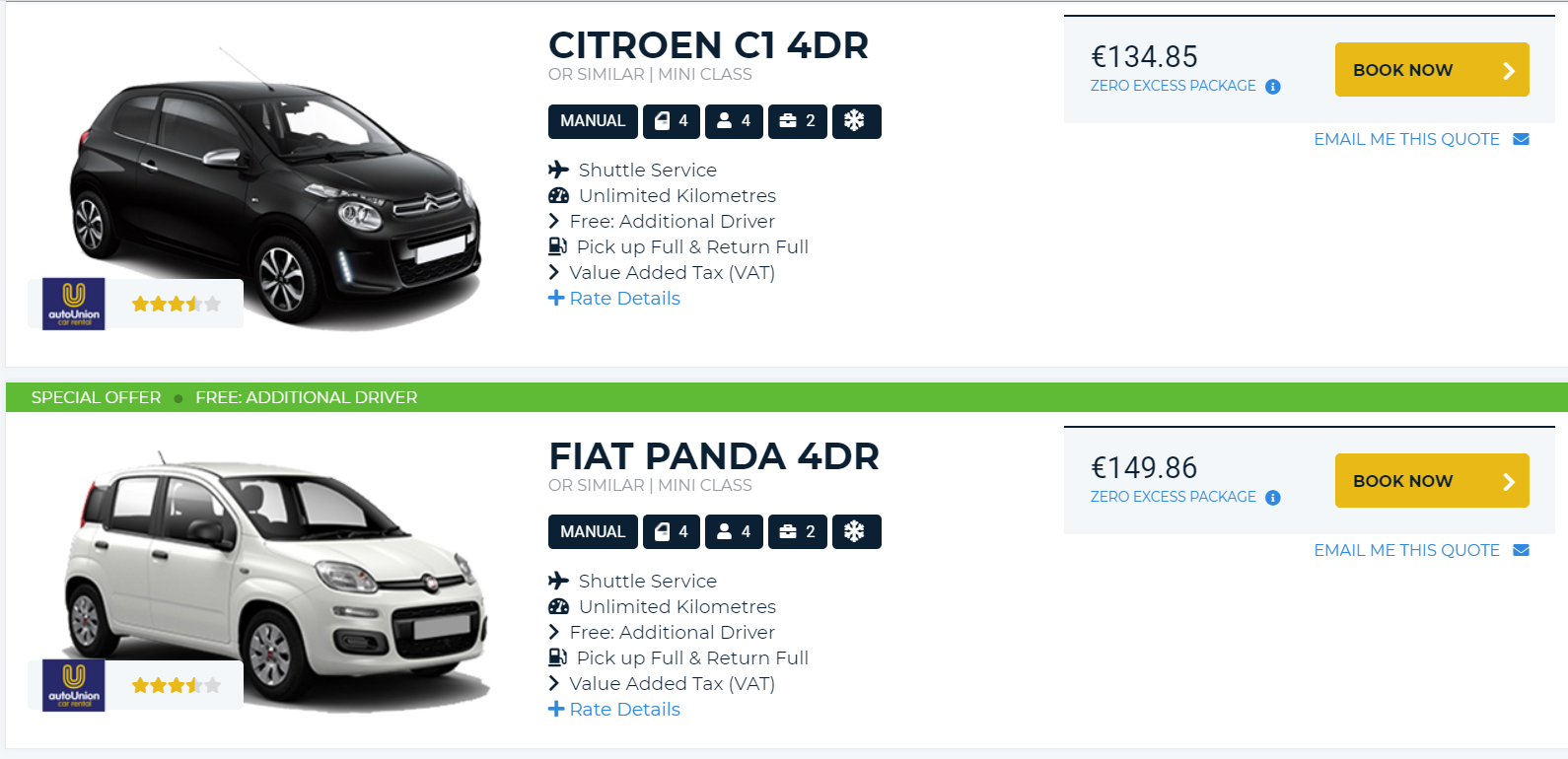This screenshot has width=1568, height=759.
Task: Click the info icon beside Fiat Panda's Zero Excess Package
Action: point(1273,498)
